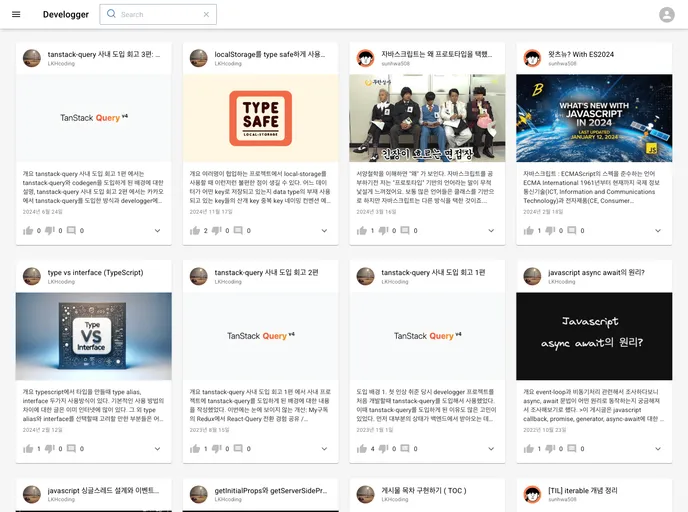Dislike the javascript async await post

pos(550,448)
